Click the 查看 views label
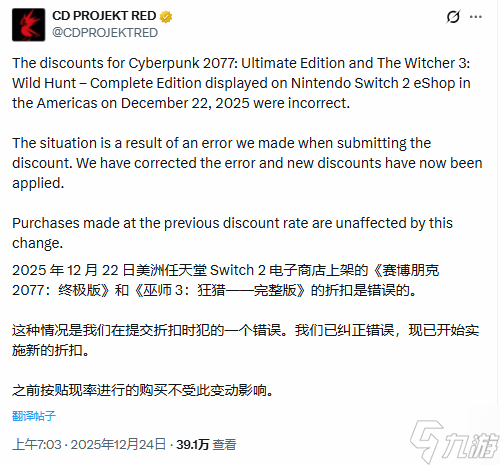500x465 pixels. point(224,445)
